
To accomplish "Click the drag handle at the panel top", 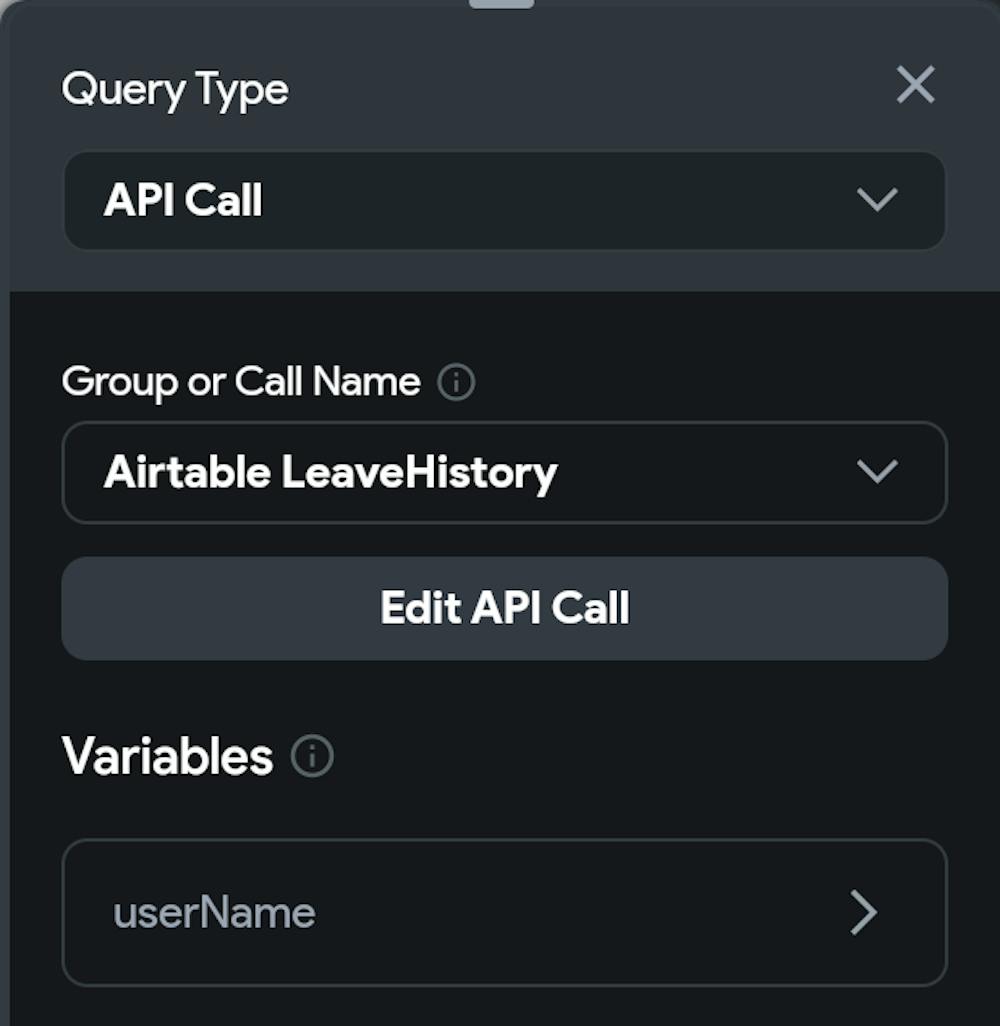I will 501,4.
